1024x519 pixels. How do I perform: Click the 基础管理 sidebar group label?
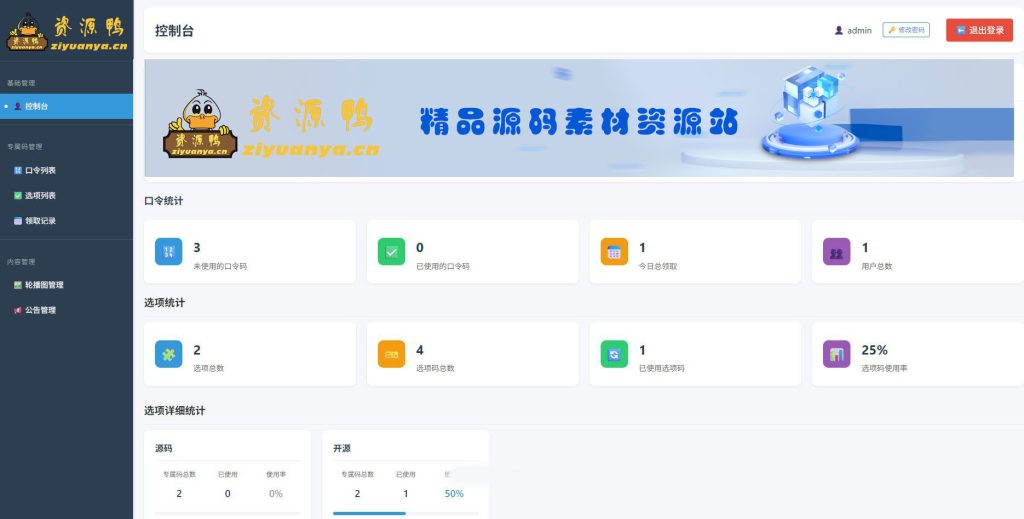[x=21, y=83]
